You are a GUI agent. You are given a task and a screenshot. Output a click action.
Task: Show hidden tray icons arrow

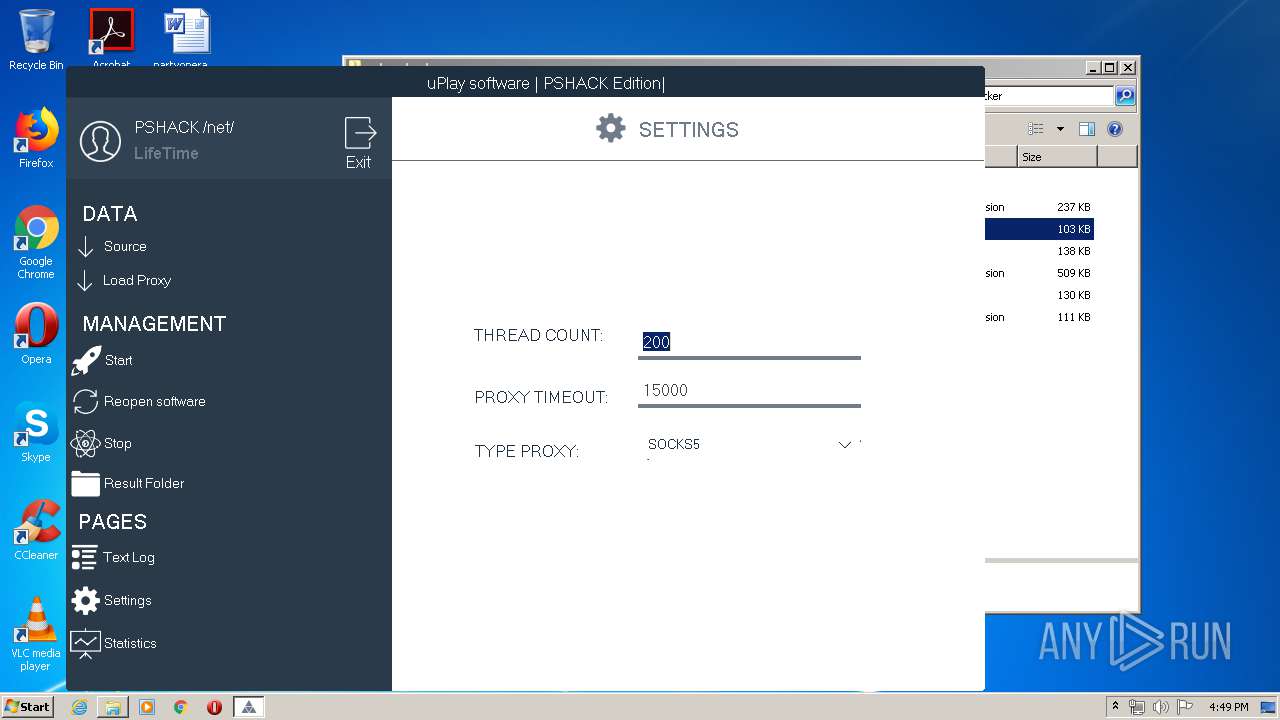point(1115,707)
